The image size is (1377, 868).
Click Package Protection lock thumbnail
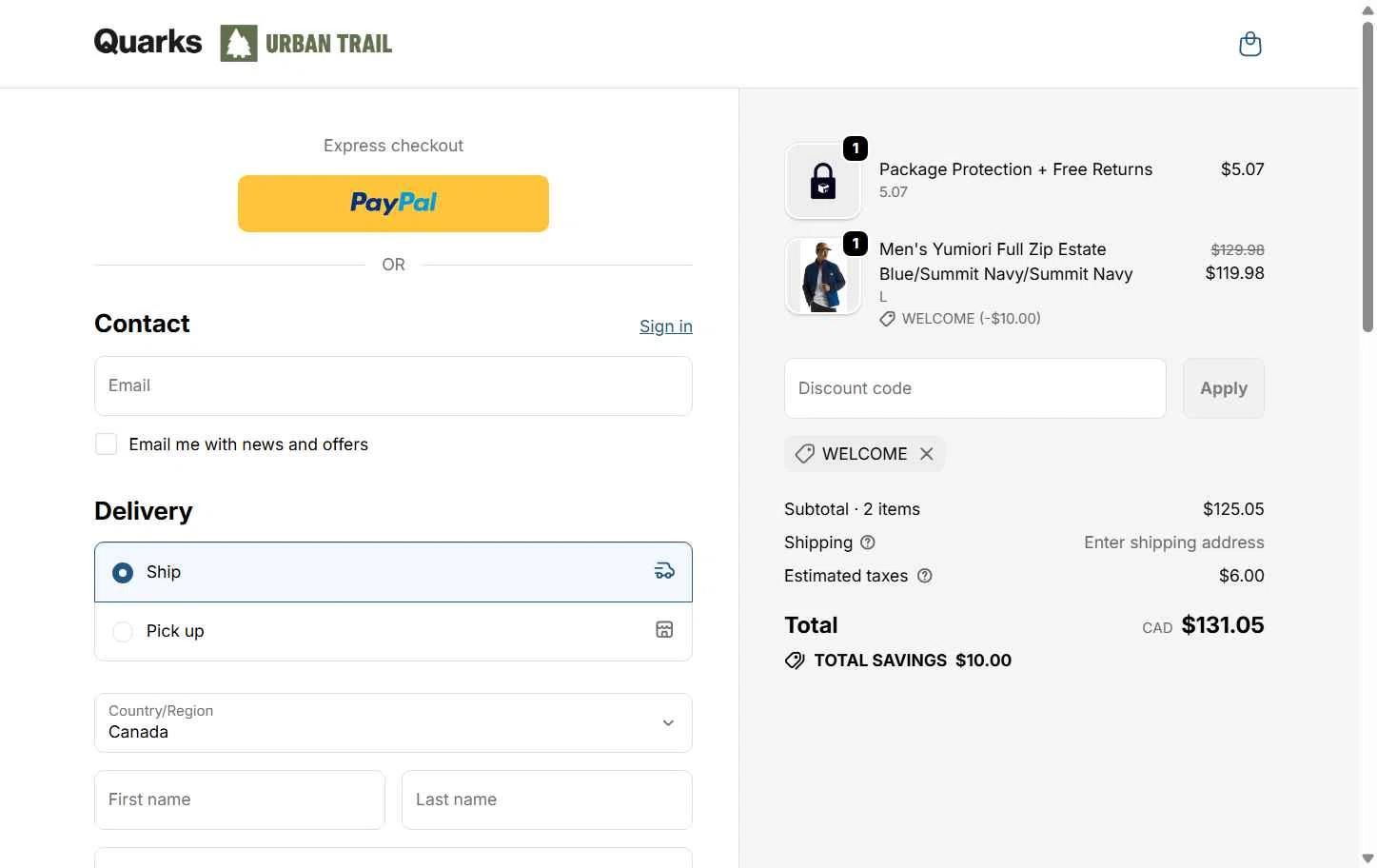pyautogui.click(x=823, y=181)
